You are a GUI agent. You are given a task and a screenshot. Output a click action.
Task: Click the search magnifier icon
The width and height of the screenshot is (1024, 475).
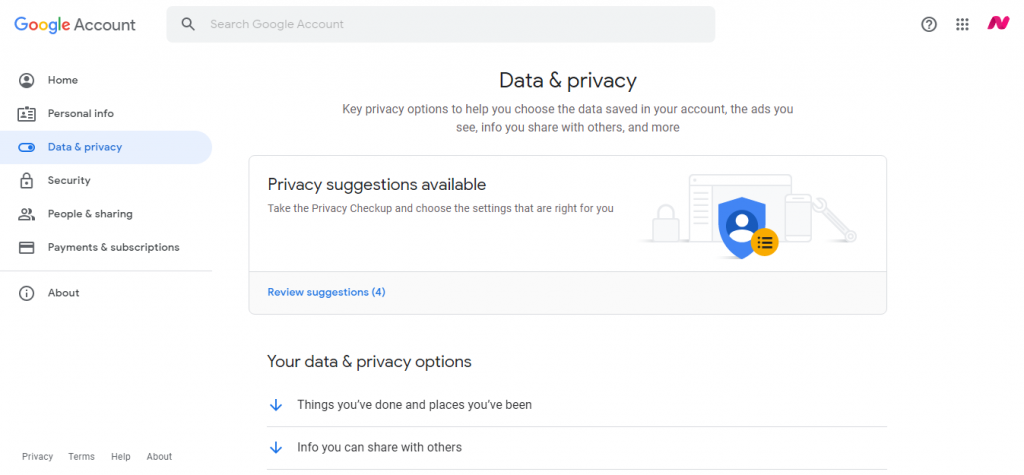point(188,24)
